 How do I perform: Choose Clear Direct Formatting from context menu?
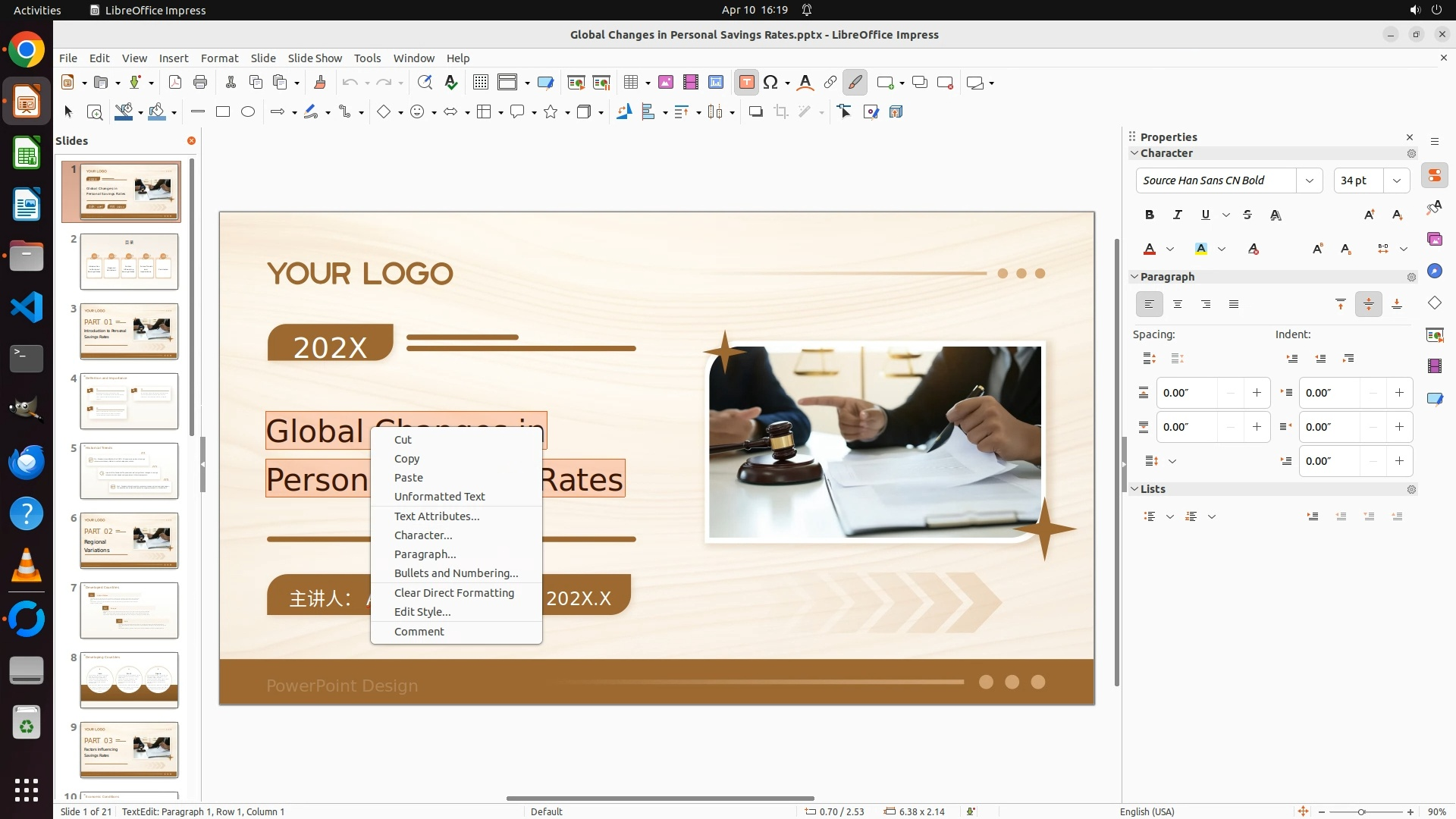pos(453,593)
